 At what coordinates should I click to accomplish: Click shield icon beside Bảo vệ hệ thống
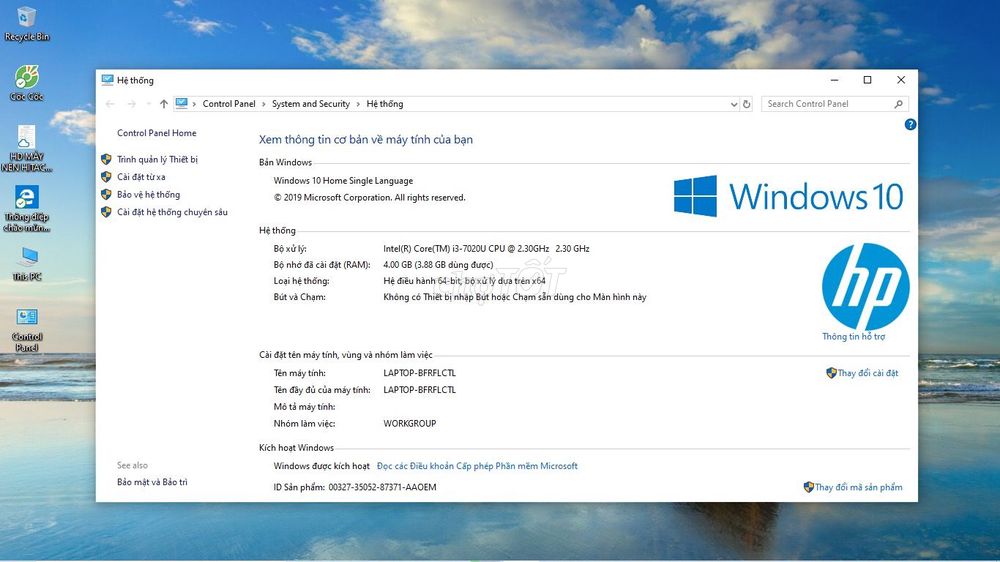click(x=107, y=195)
